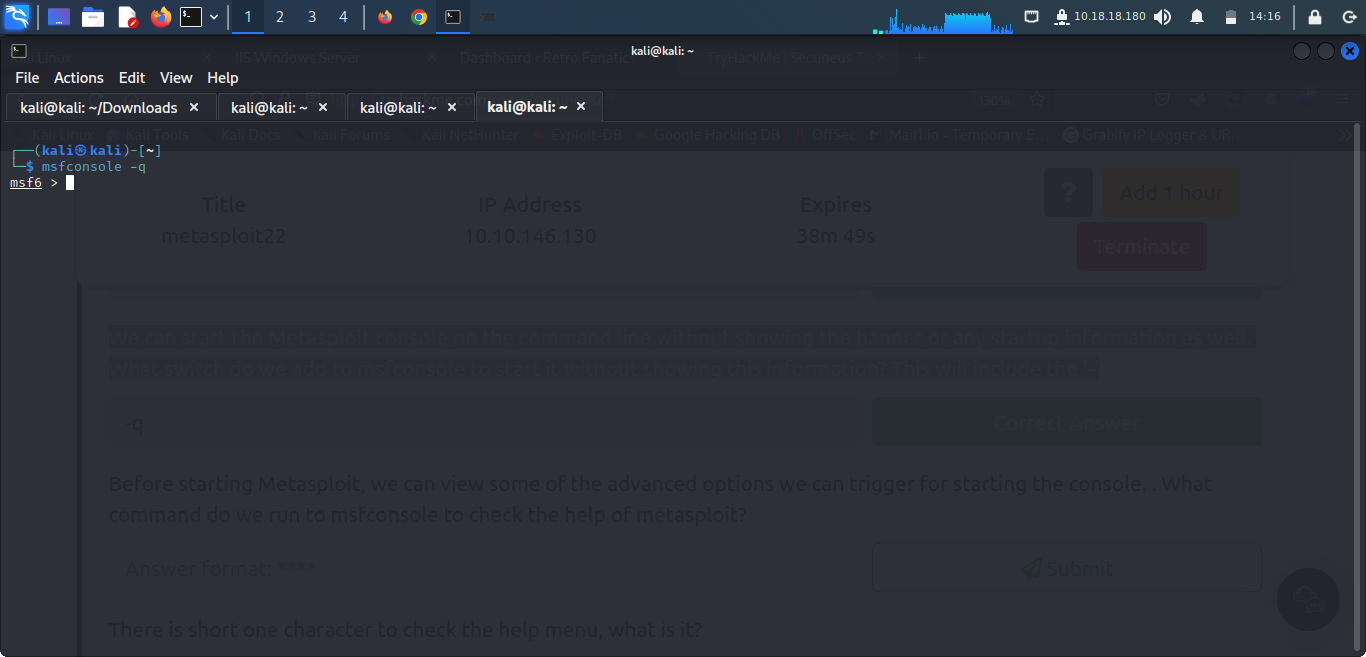Click the show desktop panel icon
Image resolution: width=1366 pixels, height=657 pixels.
pyautogui.click(x=59, y=17)
